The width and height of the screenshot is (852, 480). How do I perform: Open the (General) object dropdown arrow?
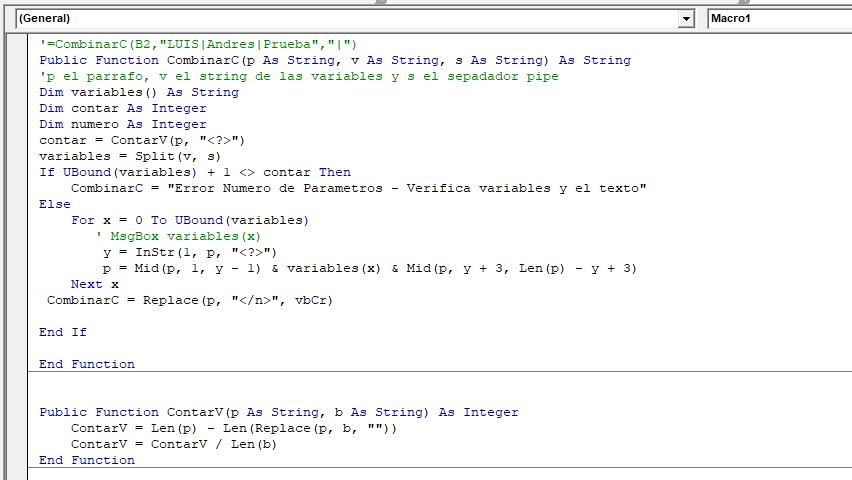(x=686, y=19)
